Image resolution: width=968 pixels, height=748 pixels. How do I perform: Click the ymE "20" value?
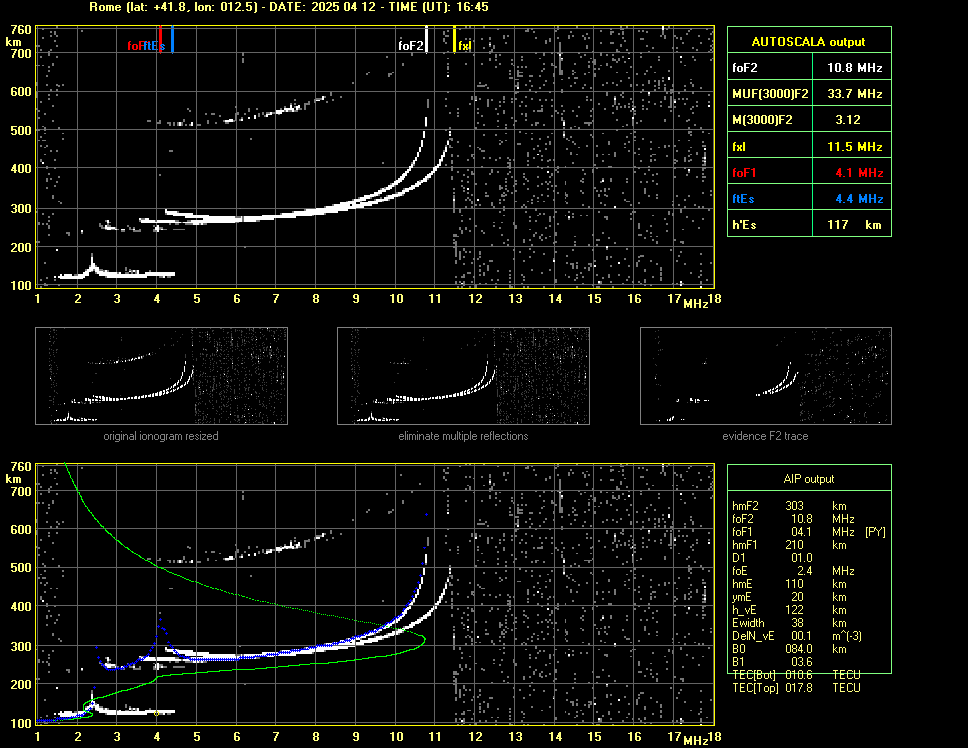click(x=798, y=597)
